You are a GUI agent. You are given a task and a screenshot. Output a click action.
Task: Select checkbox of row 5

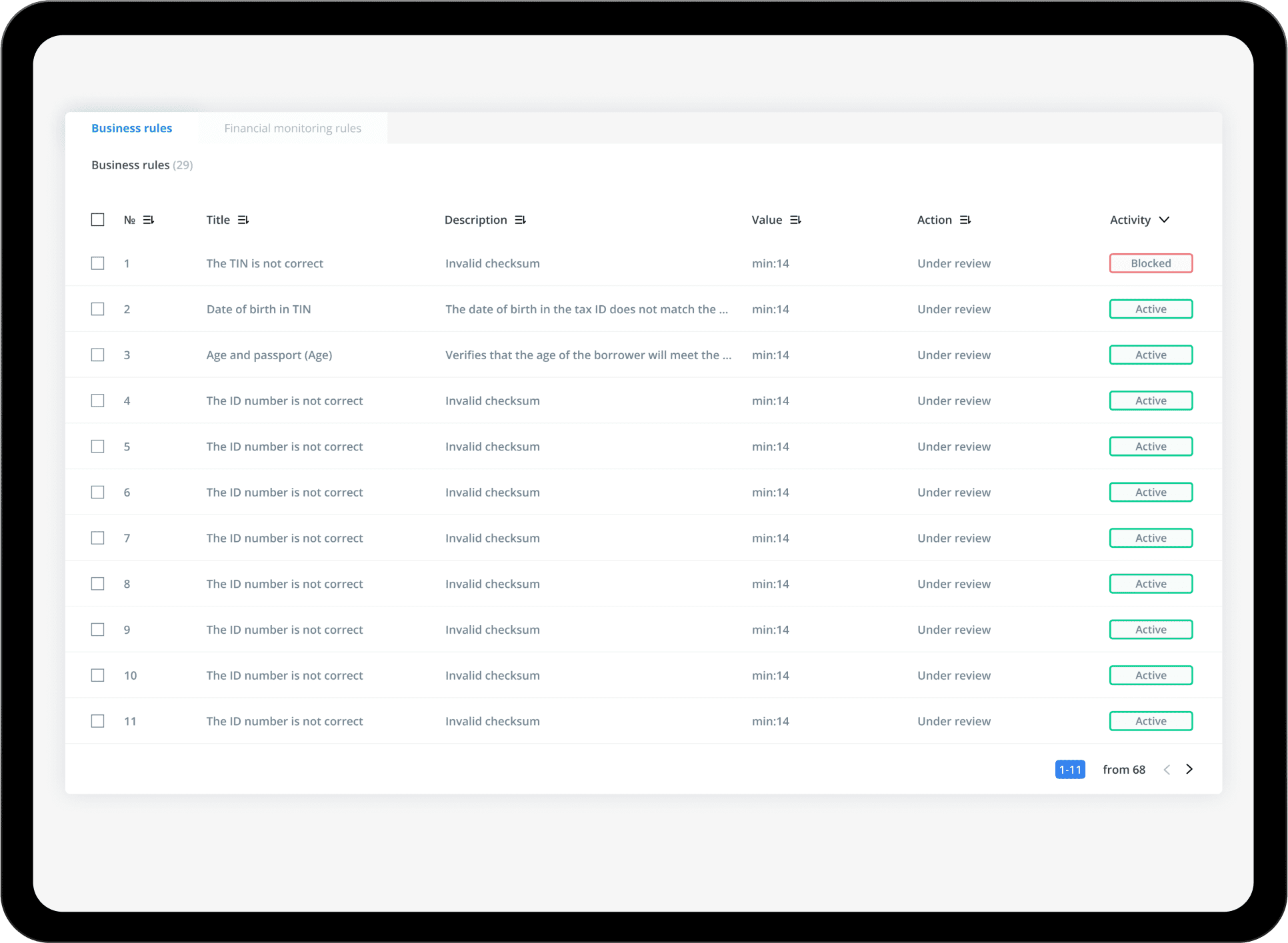click(97, 447)
